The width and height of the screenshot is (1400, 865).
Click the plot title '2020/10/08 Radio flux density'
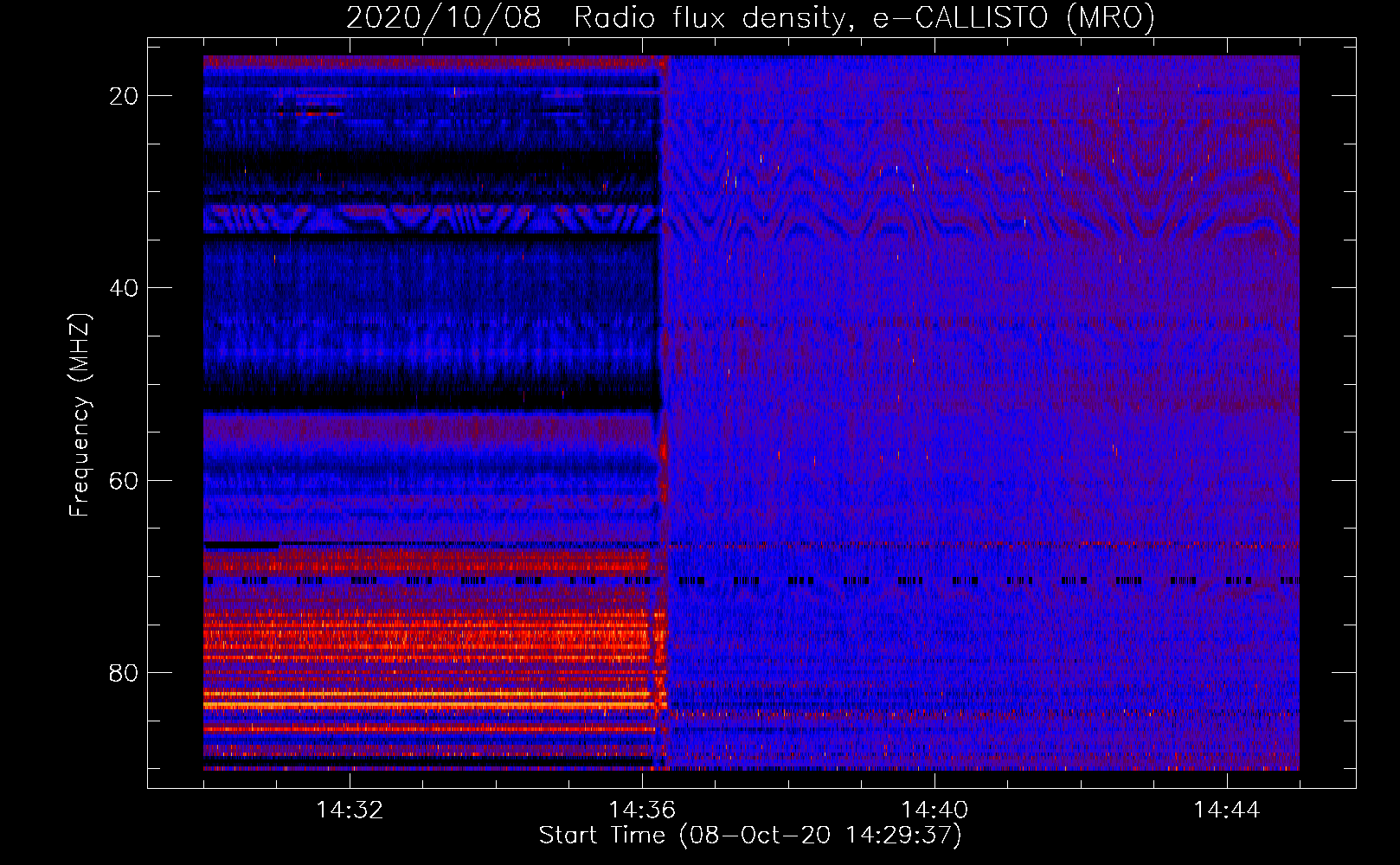[x=750, y=17]
